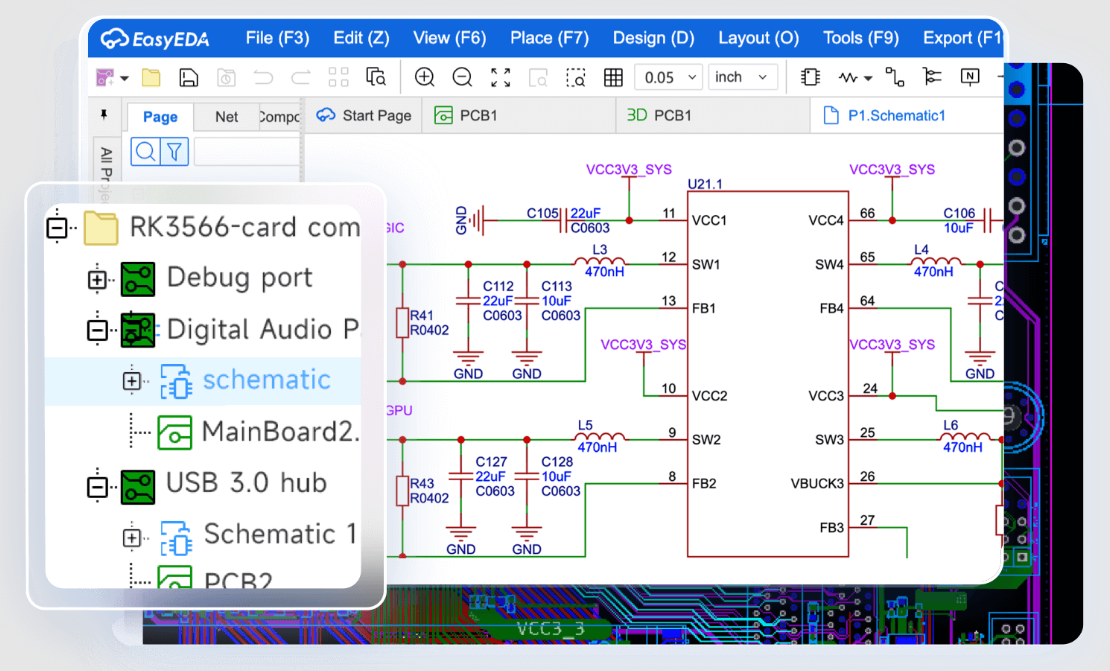Click the U21.1 component label
The height and width of the screenshot is (671, 1110).
tap(704, 184)
